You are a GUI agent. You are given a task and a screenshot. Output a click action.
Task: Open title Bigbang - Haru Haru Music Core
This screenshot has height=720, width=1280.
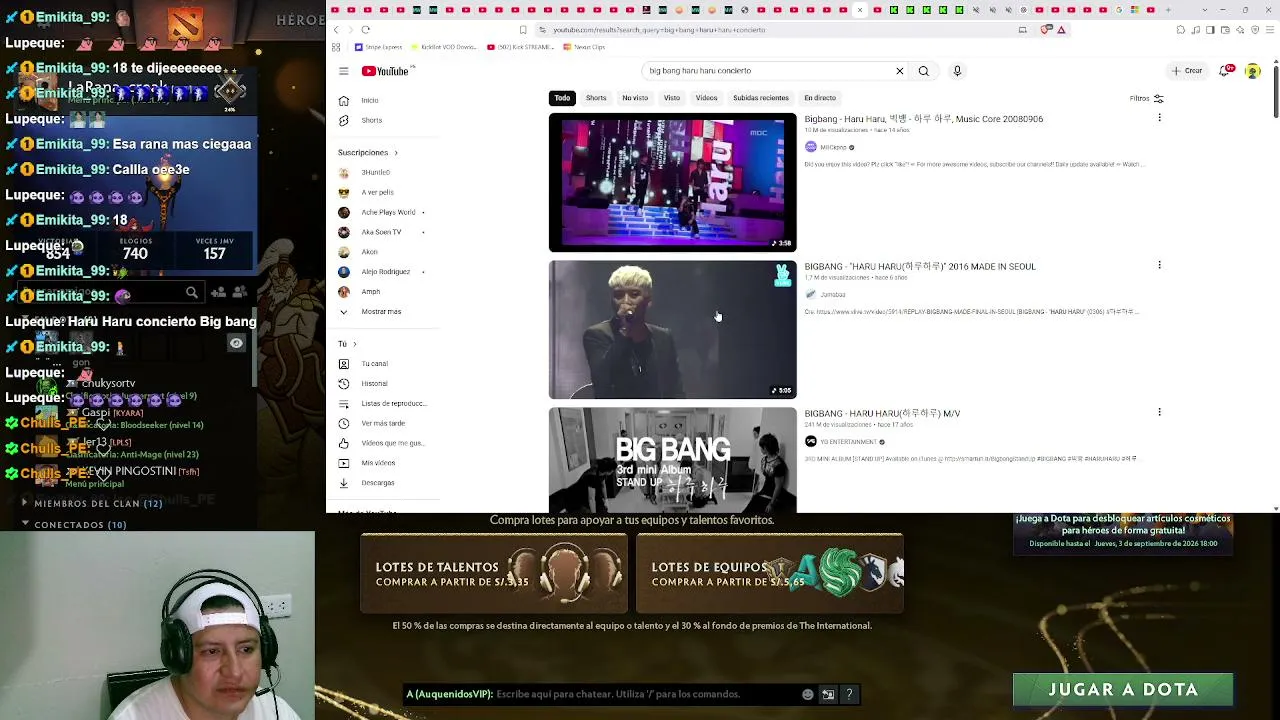coord(923,119)
